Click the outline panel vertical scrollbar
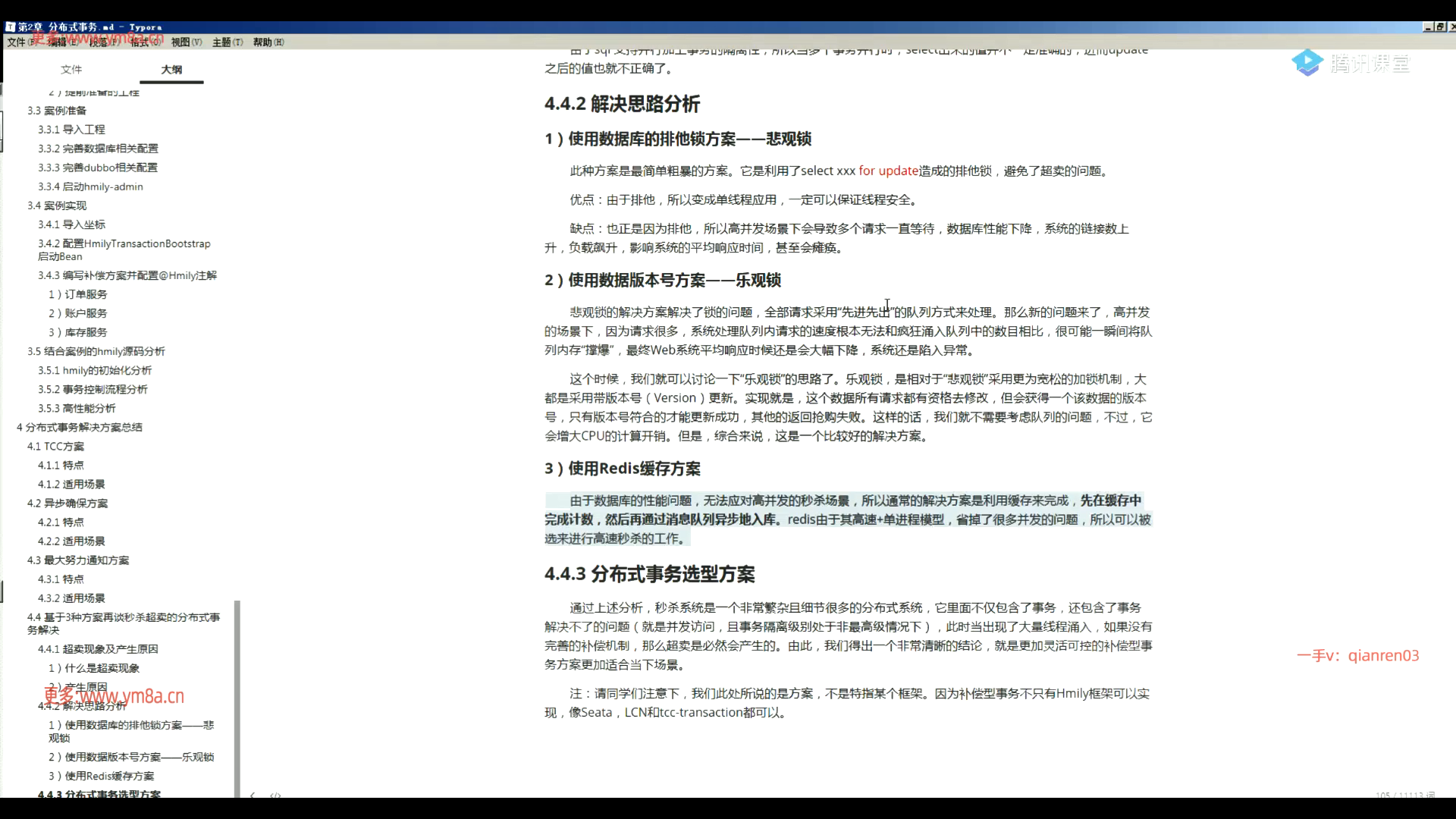 click(x=237, y=698)
